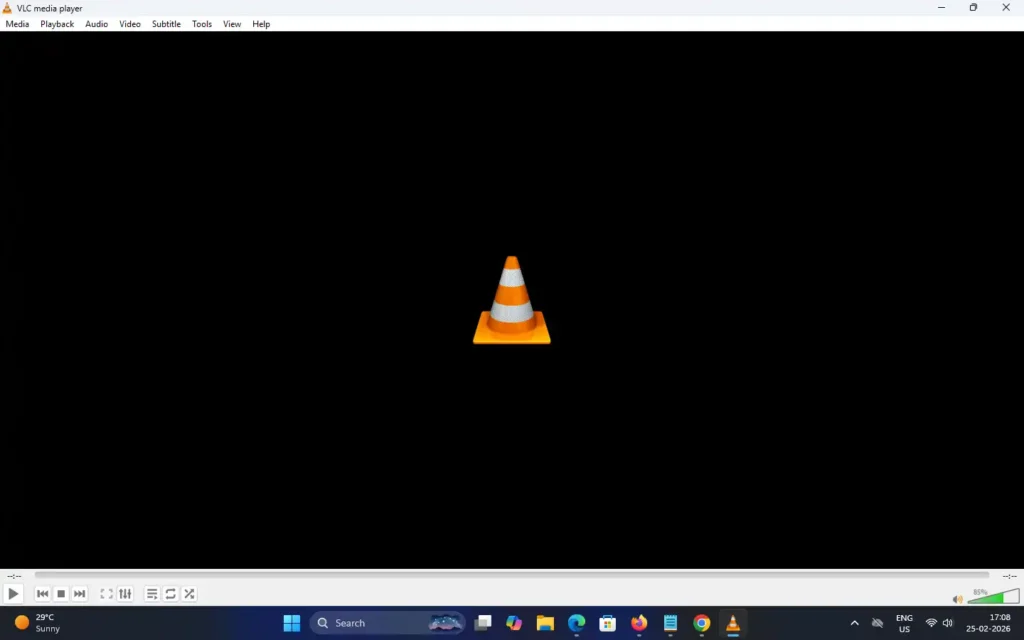Open VLC from the taskbar
This screenshot has height=640, width=1024.
pyautogui.click(x=733, y=622)
